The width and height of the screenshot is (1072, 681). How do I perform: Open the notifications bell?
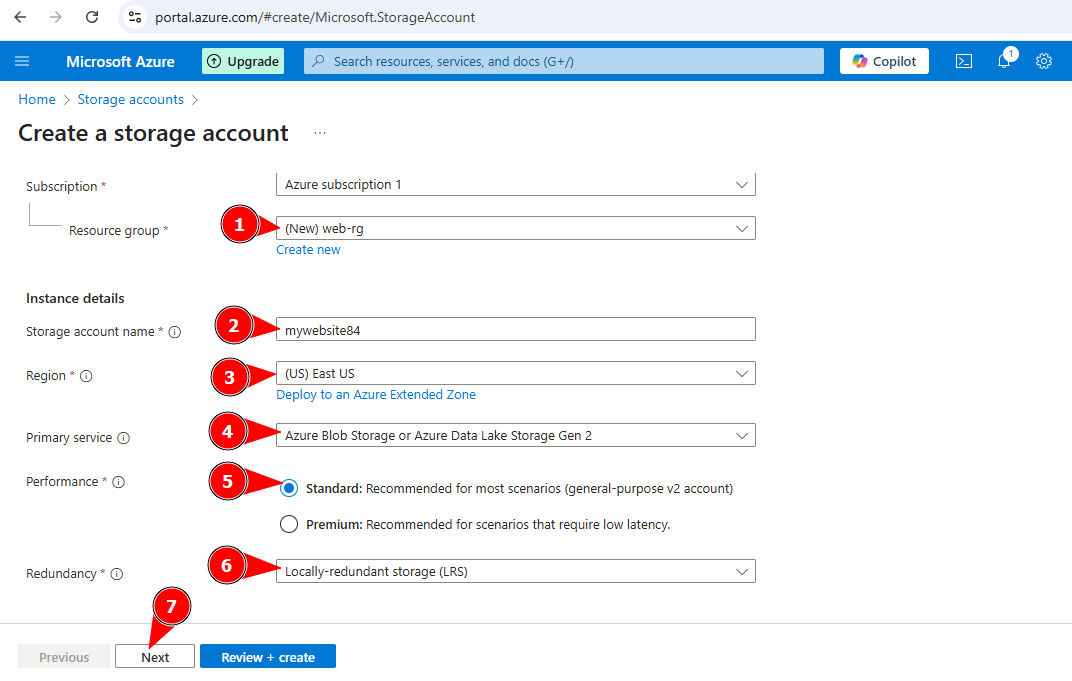[1004, 60]
